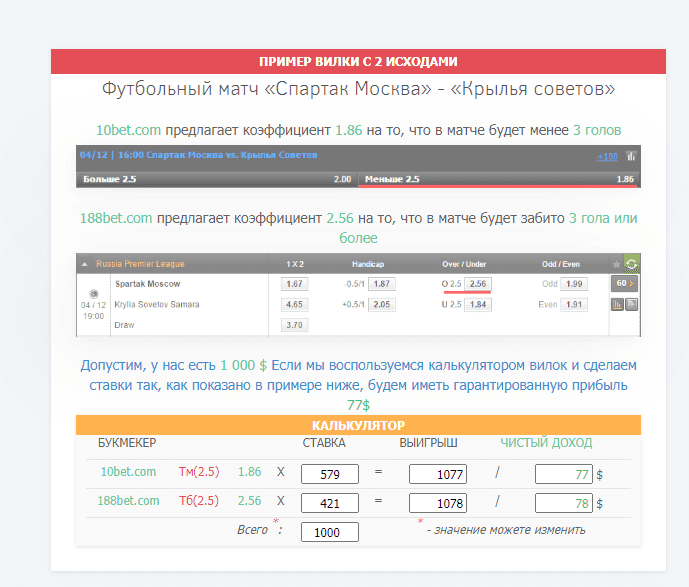Select Under 2.5 odds 1.84
689x587 pixels.
pos(478,304)
